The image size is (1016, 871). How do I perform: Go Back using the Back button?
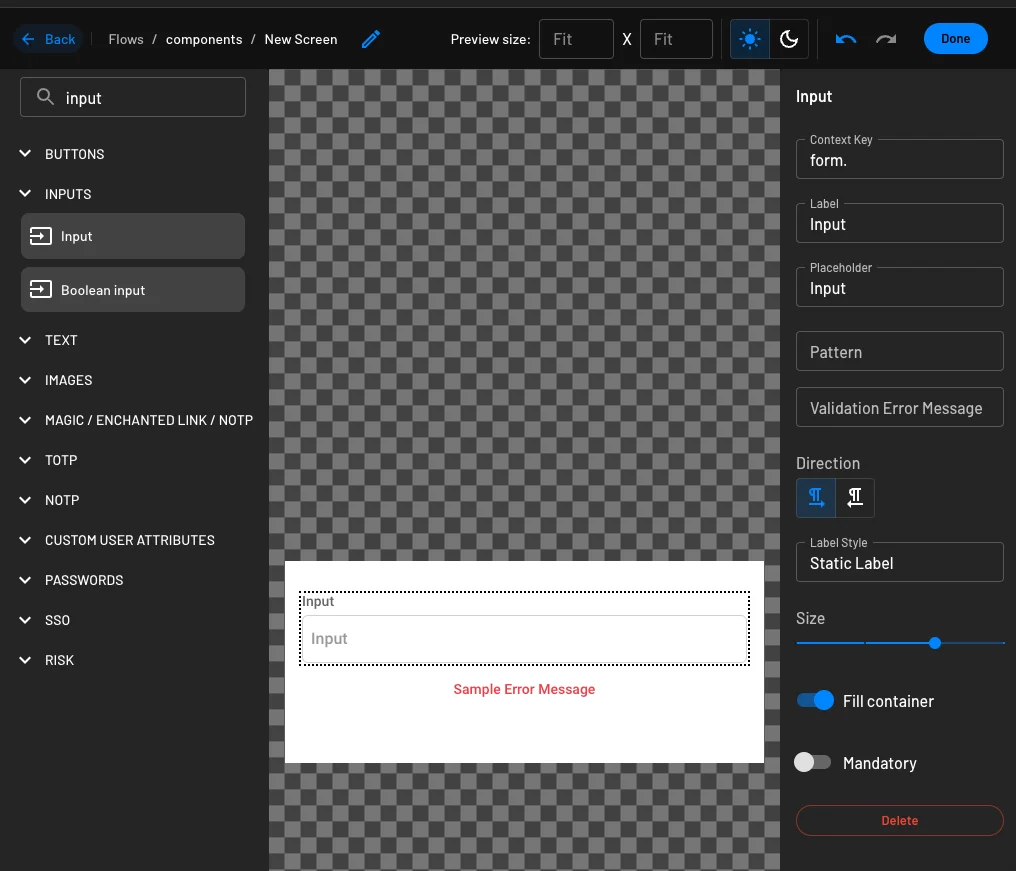(x=49, y=39)
